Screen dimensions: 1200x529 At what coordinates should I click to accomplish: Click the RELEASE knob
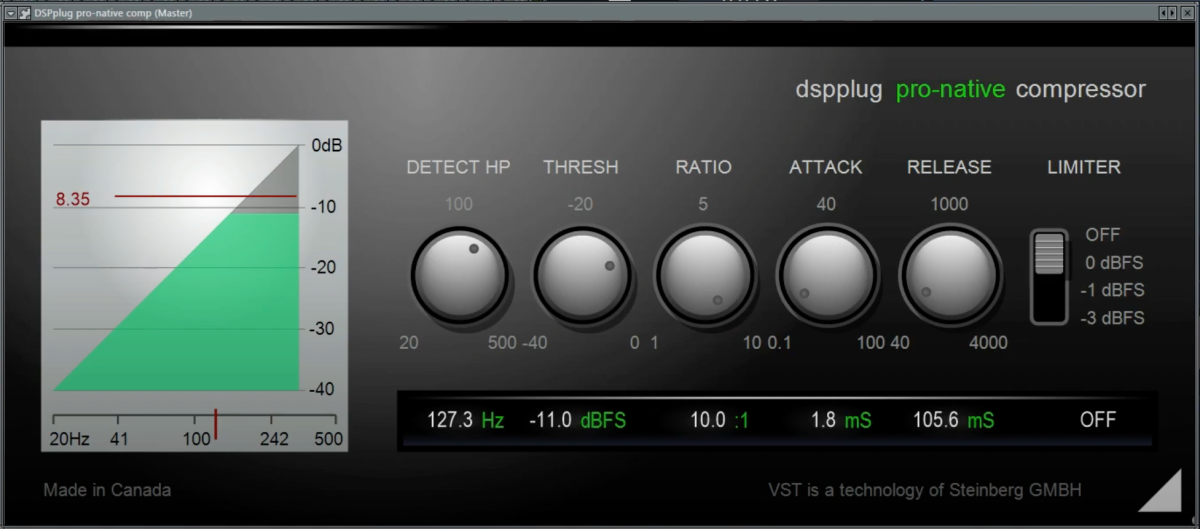949,274
